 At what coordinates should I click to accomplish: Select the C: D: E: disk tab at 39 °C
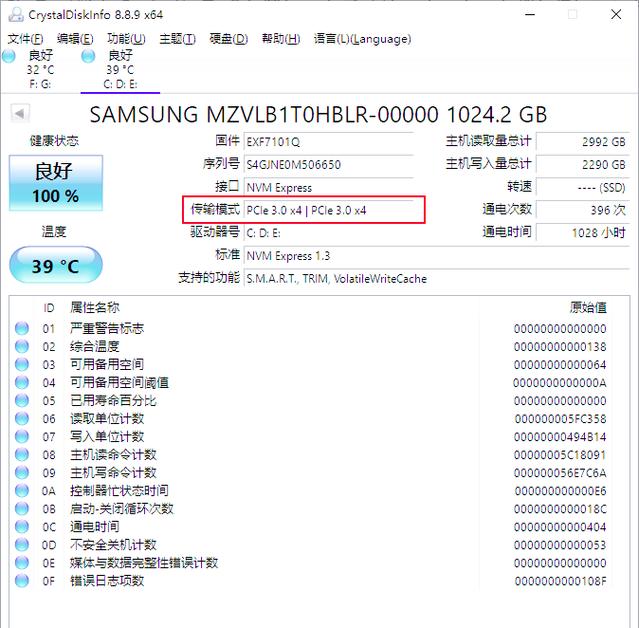click(120, 69)
